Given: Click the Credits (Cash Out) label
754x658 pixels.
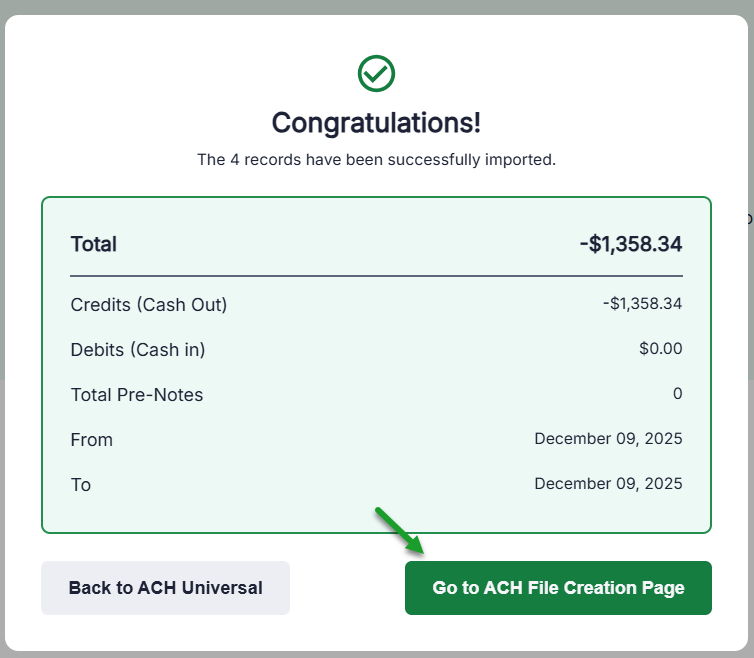Looking at the screenshot, I should (149, 305).
